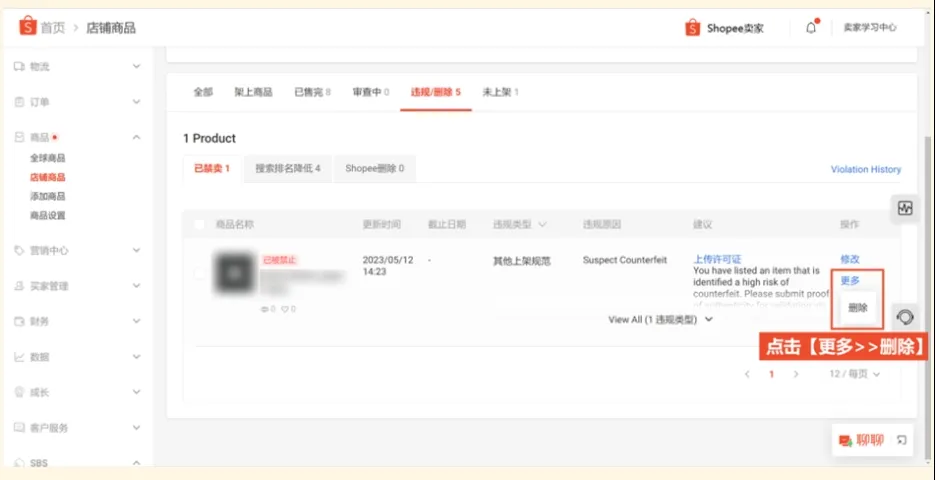The height and width of the screenshot is (480, 939).
Task: Go to the previous page arrow
Action: (747, 374)
